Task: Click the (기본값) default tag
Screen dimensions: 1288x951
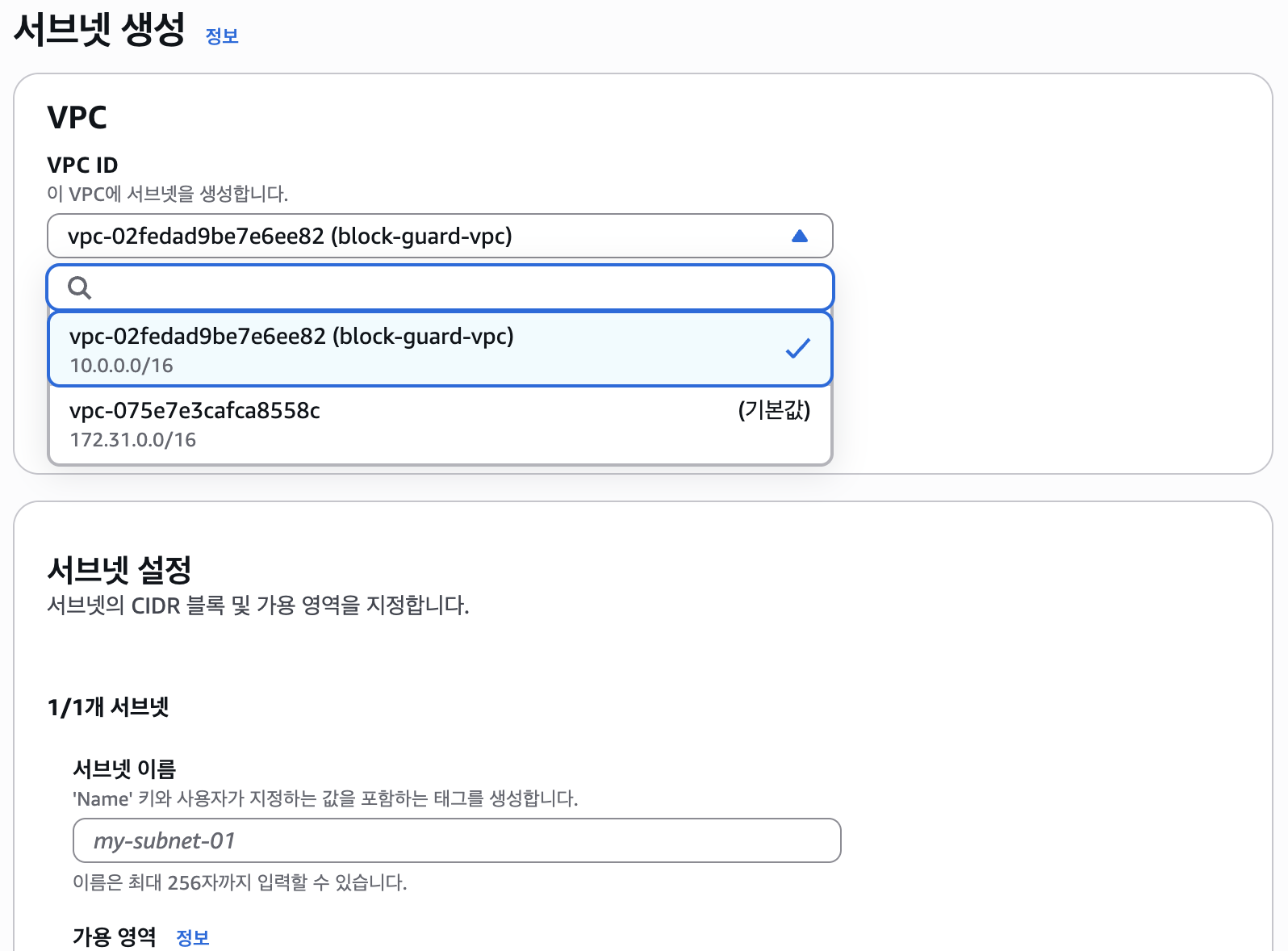Action: click(773, 410)
